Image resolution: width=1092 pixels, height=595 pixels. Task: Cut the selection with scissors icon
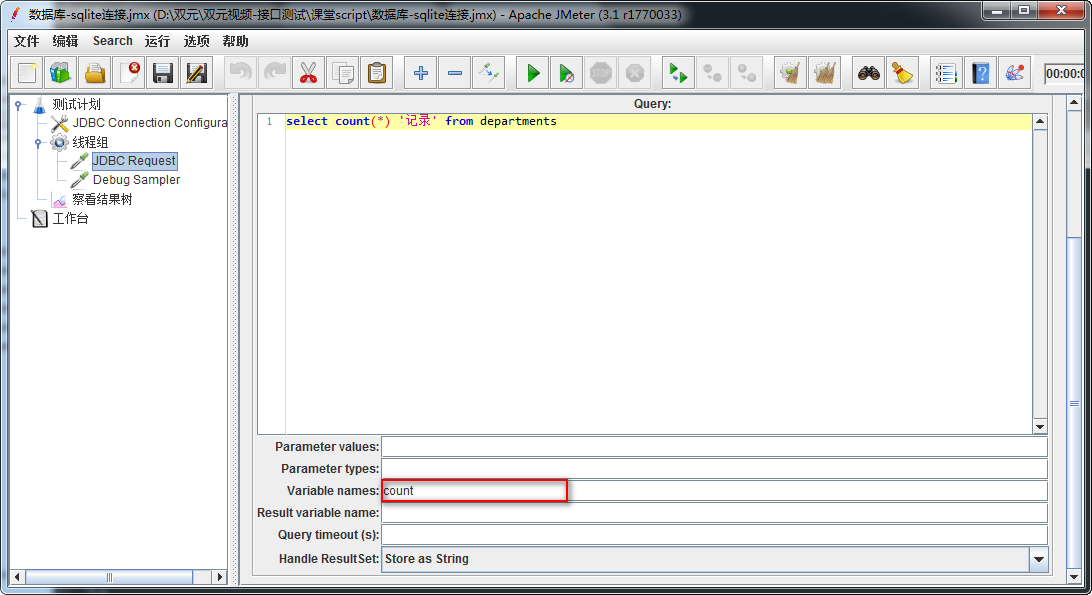(x=309, y=73)
